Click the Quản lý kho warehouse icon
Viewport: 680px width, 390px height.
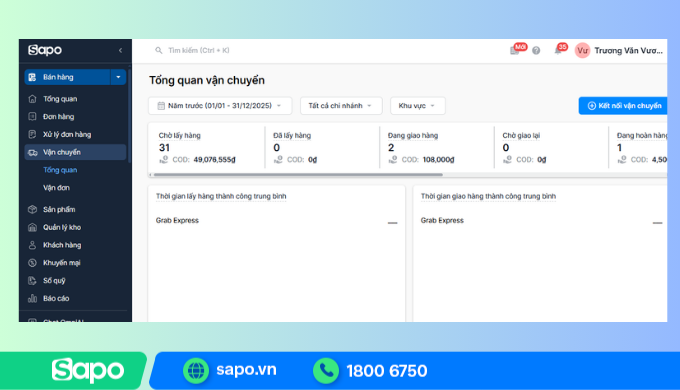tap(32, 227)
